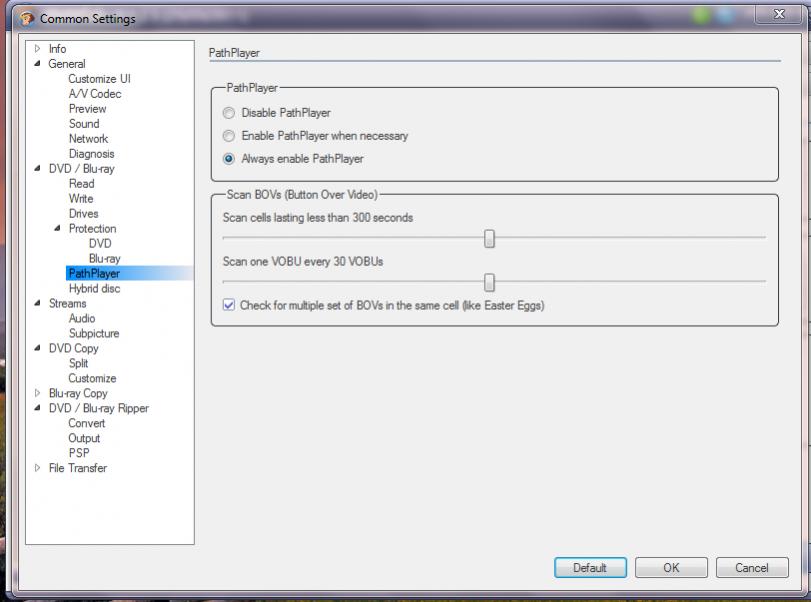This screenshot has height=602, width=811.
Task: Open Network settings
Action: (88, 139)
